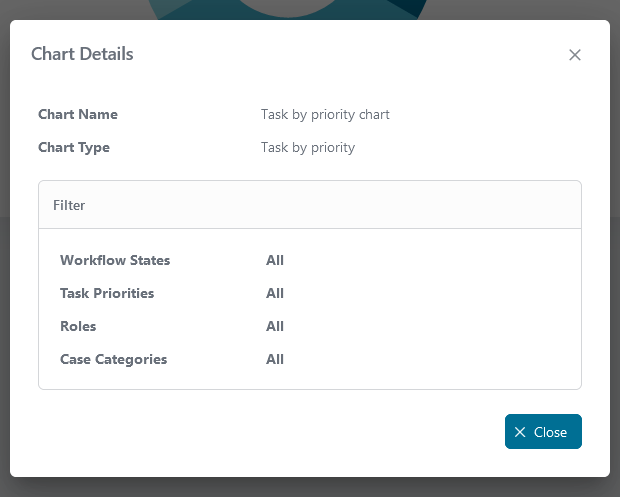Select the All value for Workflow States
620x497 pixels.
(x=275, y=260)
